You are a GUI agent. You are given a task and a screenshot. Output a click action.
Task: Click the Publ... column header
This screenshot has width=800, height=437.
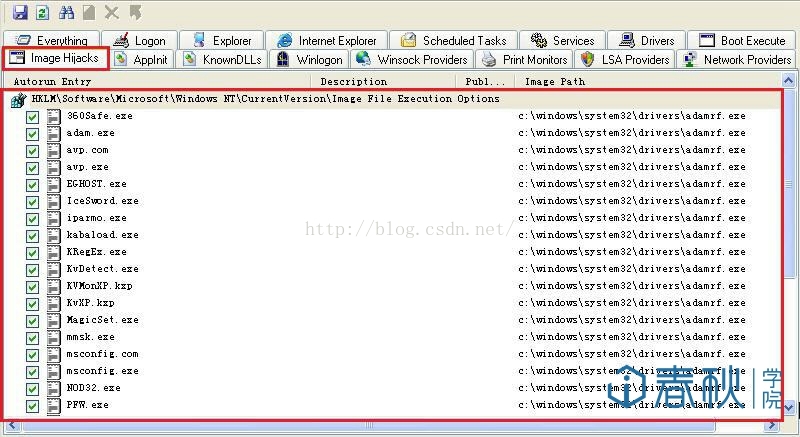point(485,82)
